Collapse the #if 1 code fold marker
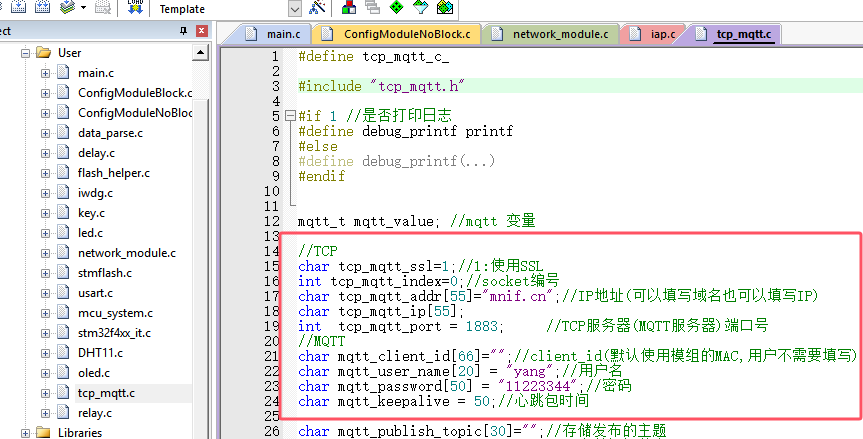The image size is (863, 439). 290,116
